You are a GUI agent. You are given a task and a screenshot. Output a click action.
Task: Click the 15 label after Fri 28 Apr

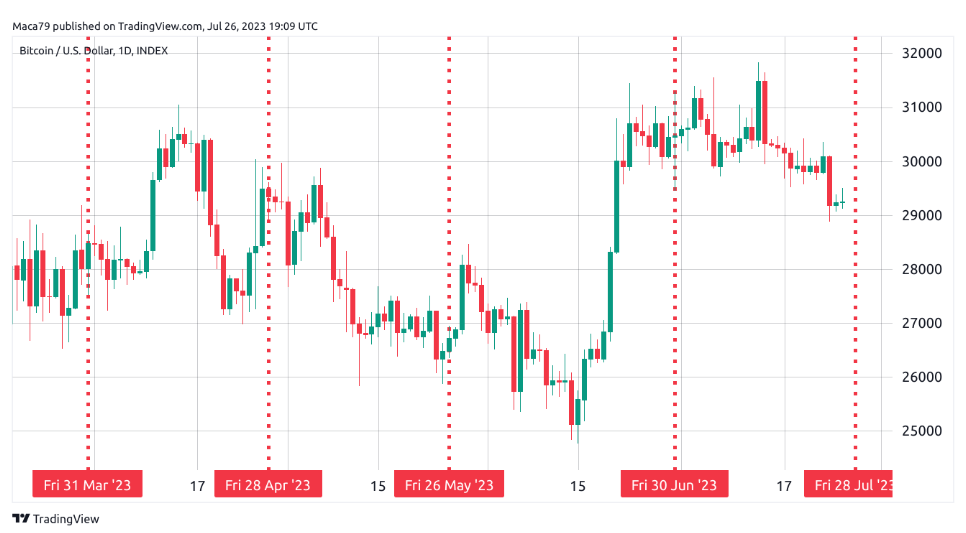(378, 486)
